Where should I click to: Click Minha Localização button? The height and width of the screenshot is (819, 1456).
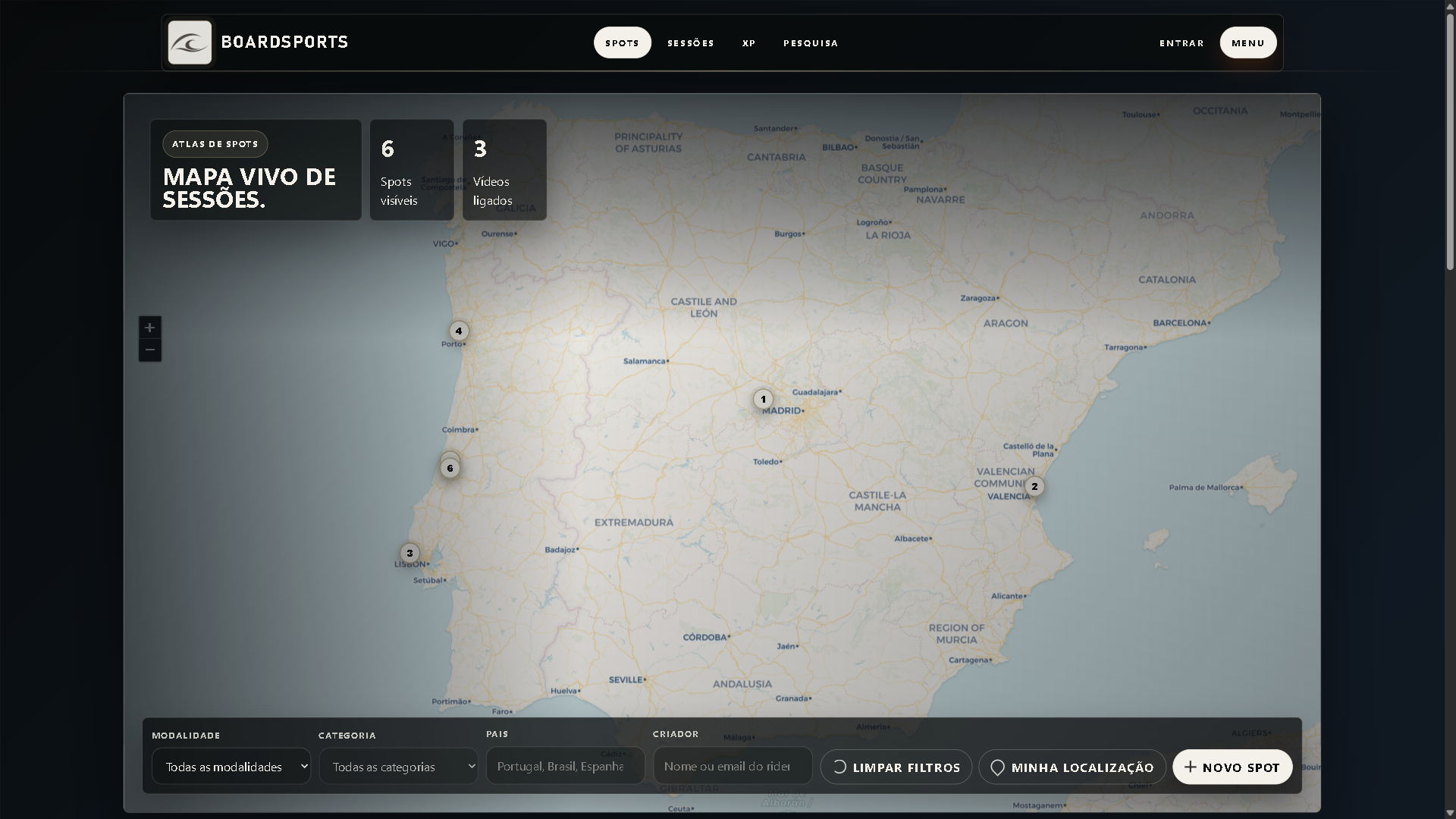[x=1072, y=767]
